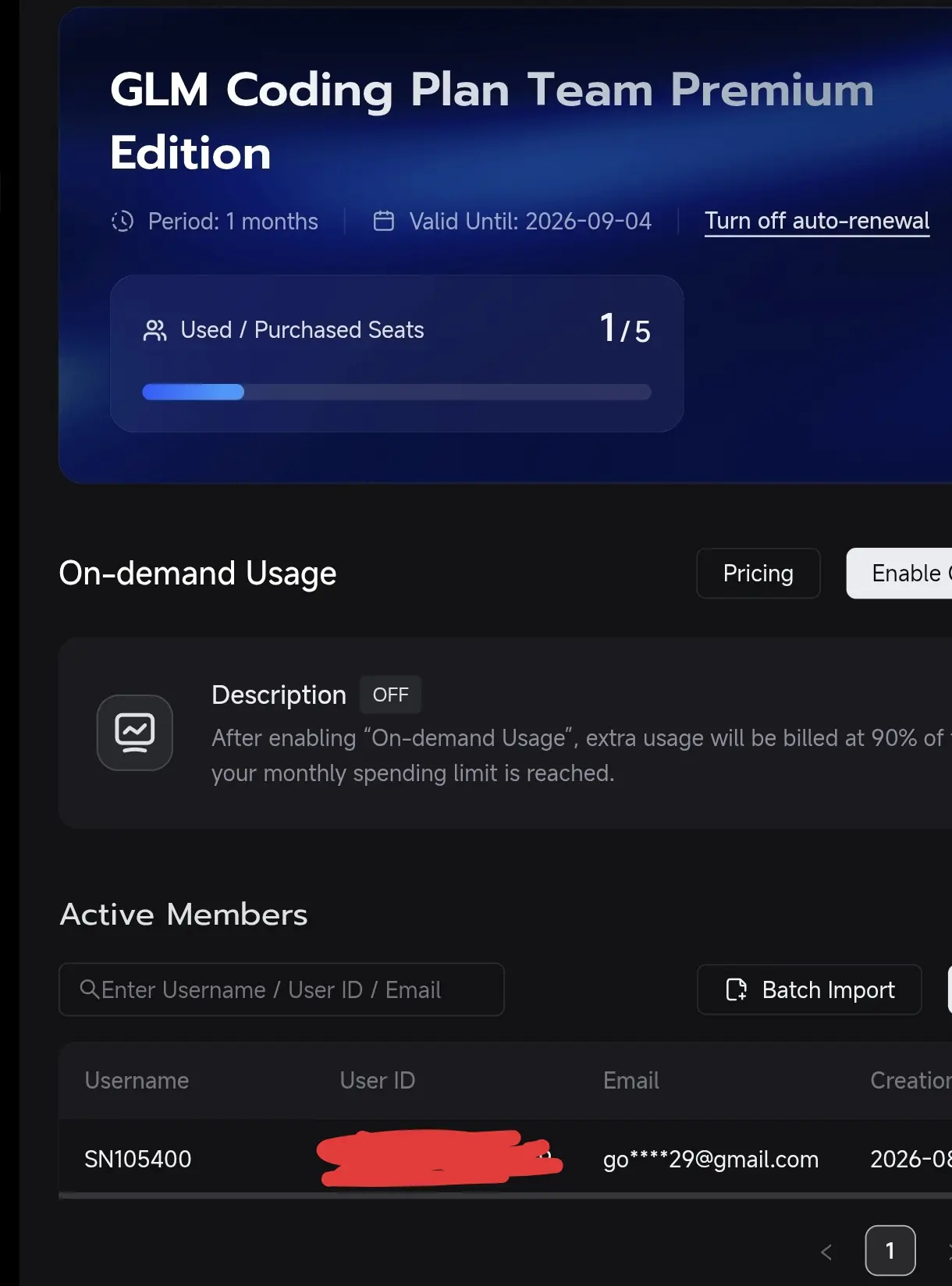
Task: Click the Username column header
Action: coord(137,1080)
